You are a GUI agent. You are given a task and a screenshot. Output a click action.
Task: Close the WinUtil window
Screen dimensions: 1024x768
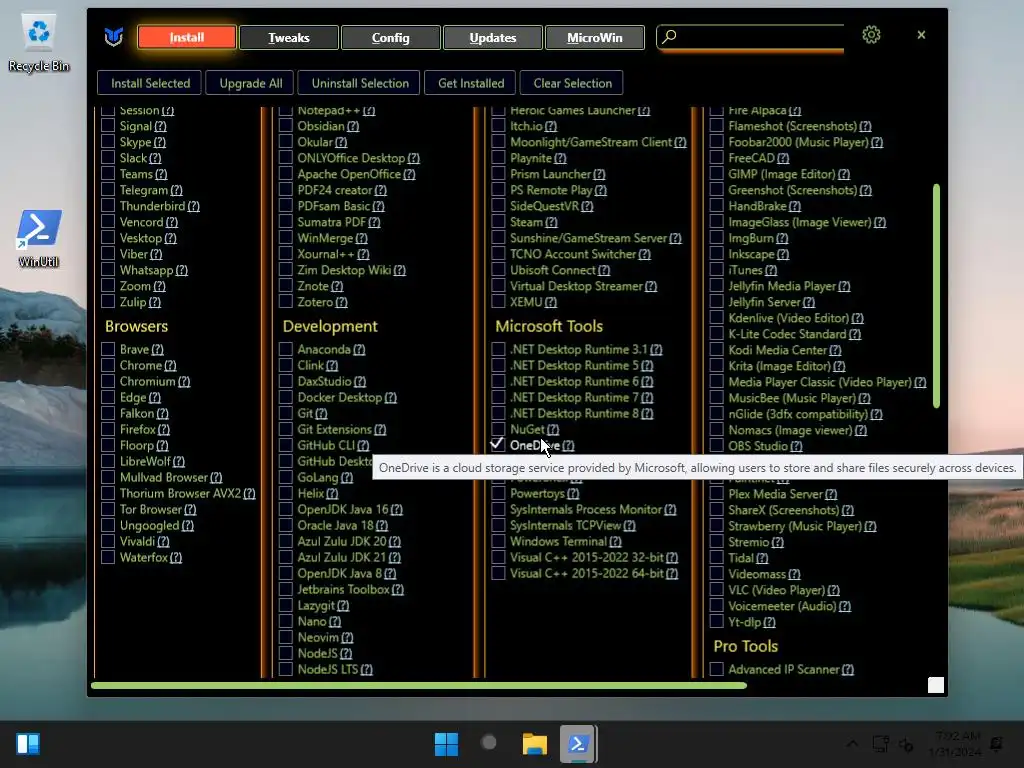pos(921,35)
